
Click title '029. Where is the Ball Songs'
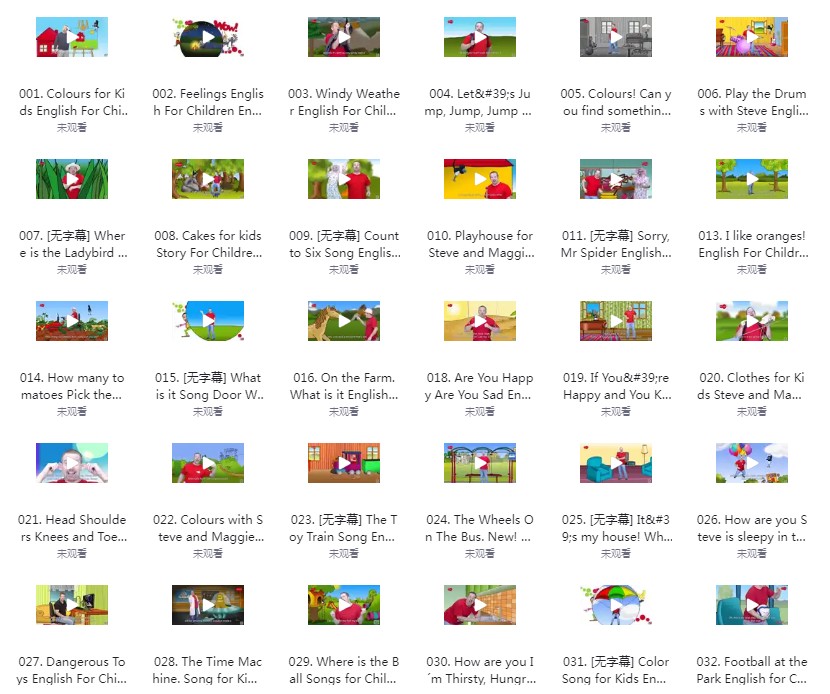pyautogui.click(x=344, y=670)
